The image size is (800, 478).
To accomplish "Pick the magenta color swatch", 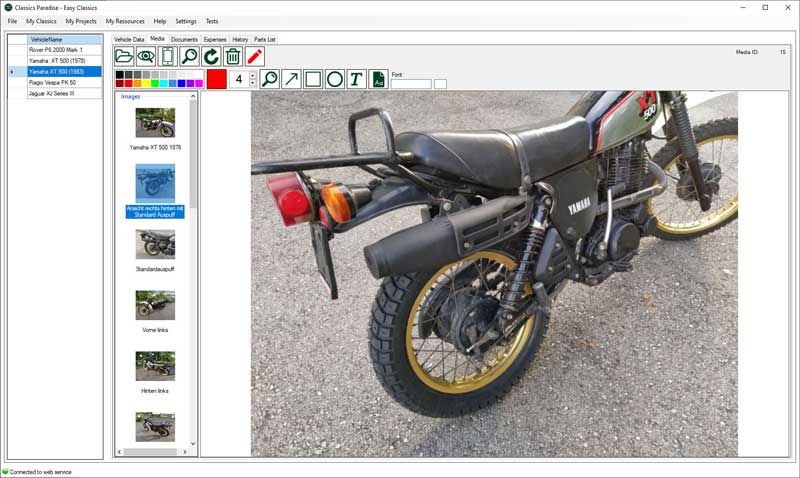I will click(x=199, y=83).
